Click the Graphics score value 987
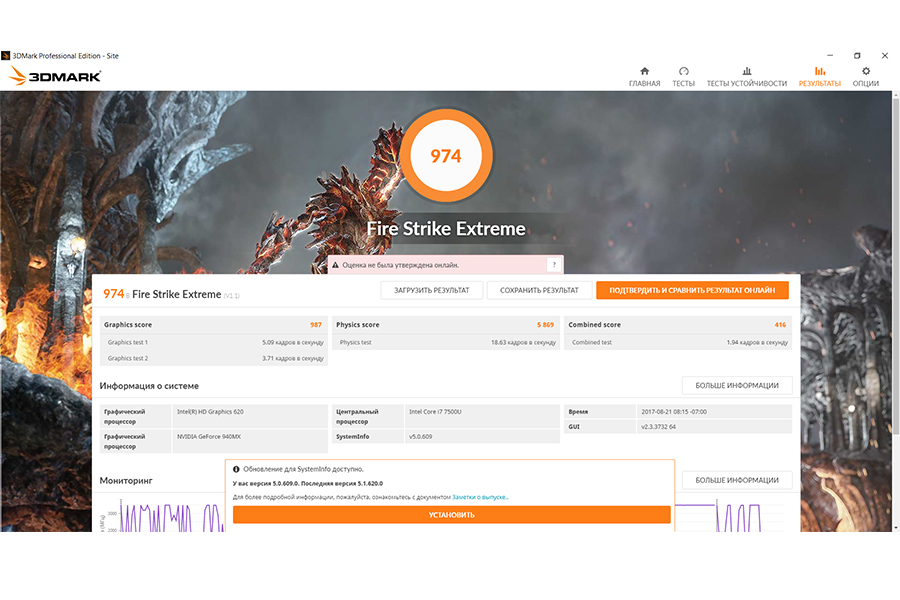Viewport: 900px width, 600px height. coord(316,325)
